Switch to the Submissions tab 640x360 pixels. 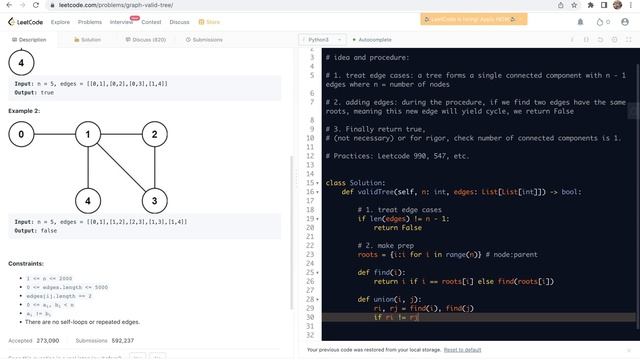[204, 40]
